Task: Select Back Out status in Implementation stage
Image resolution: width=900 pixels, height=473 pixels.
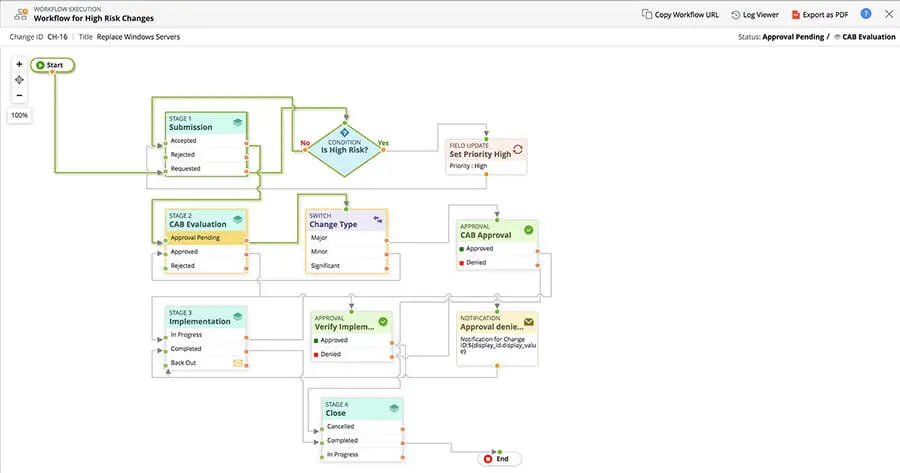Action: pyautogui.click(x=205, y=363)
